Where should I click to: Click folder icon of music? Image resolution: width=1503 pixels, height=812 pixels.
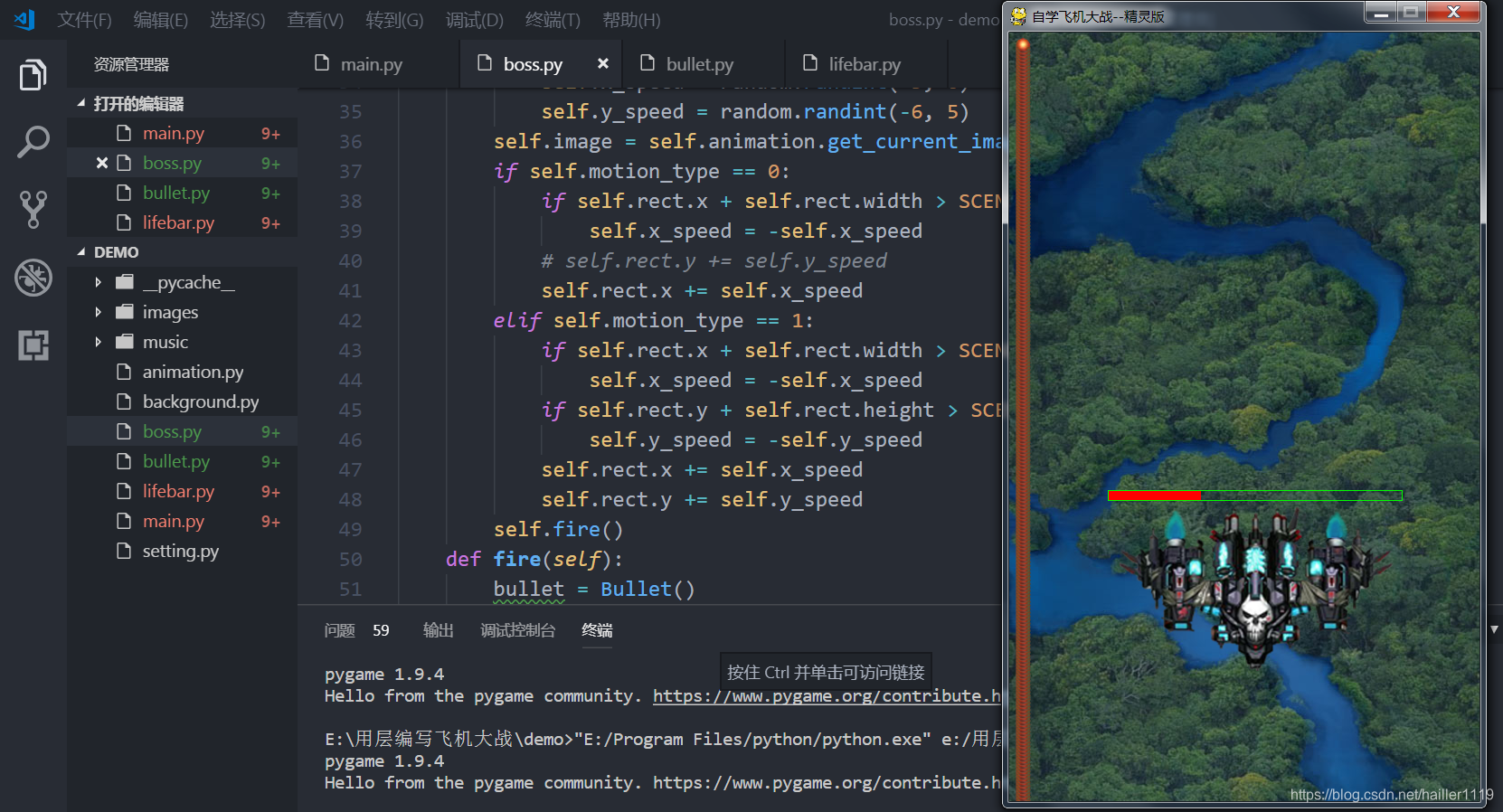125,342
